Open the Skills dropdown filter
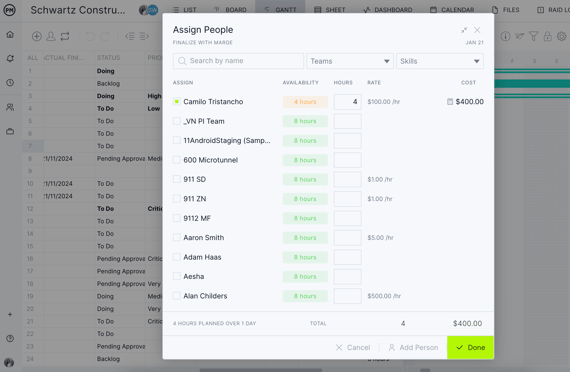 coord(440,61)
